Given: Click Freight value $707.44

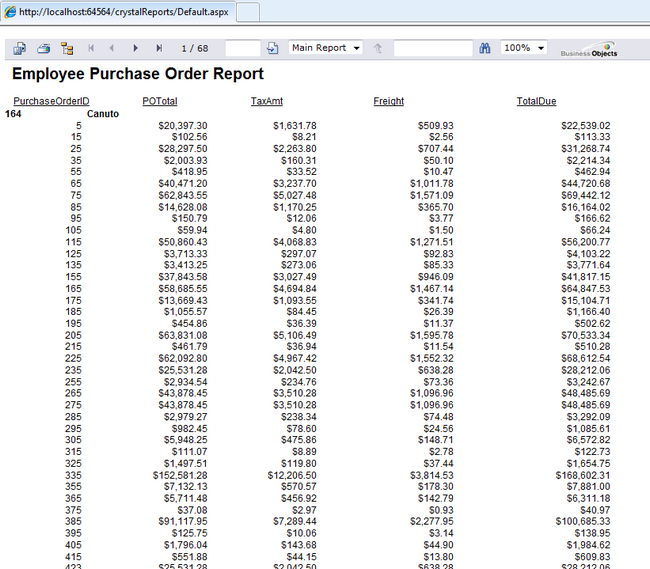Looking at the screenshot, I should point(435,148).
